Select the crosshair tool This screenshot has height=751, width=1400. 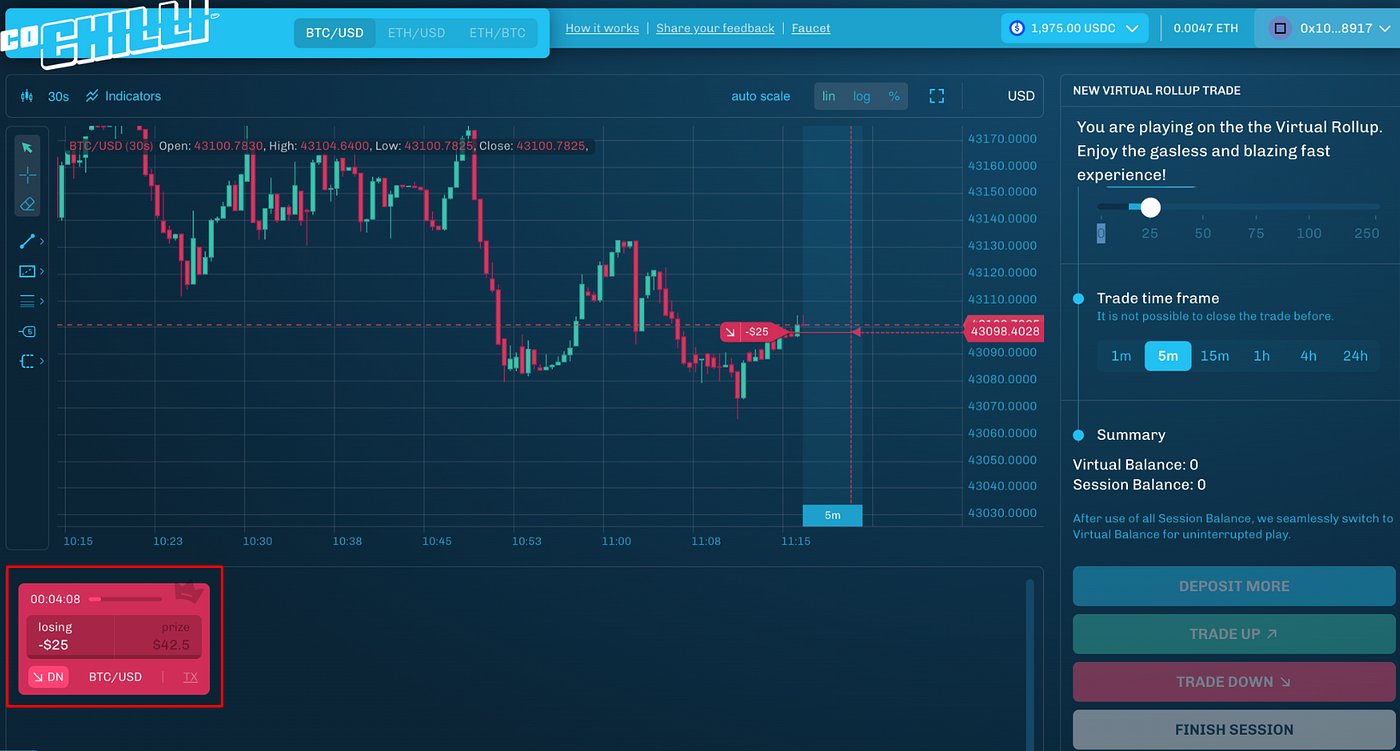(27, 176)
